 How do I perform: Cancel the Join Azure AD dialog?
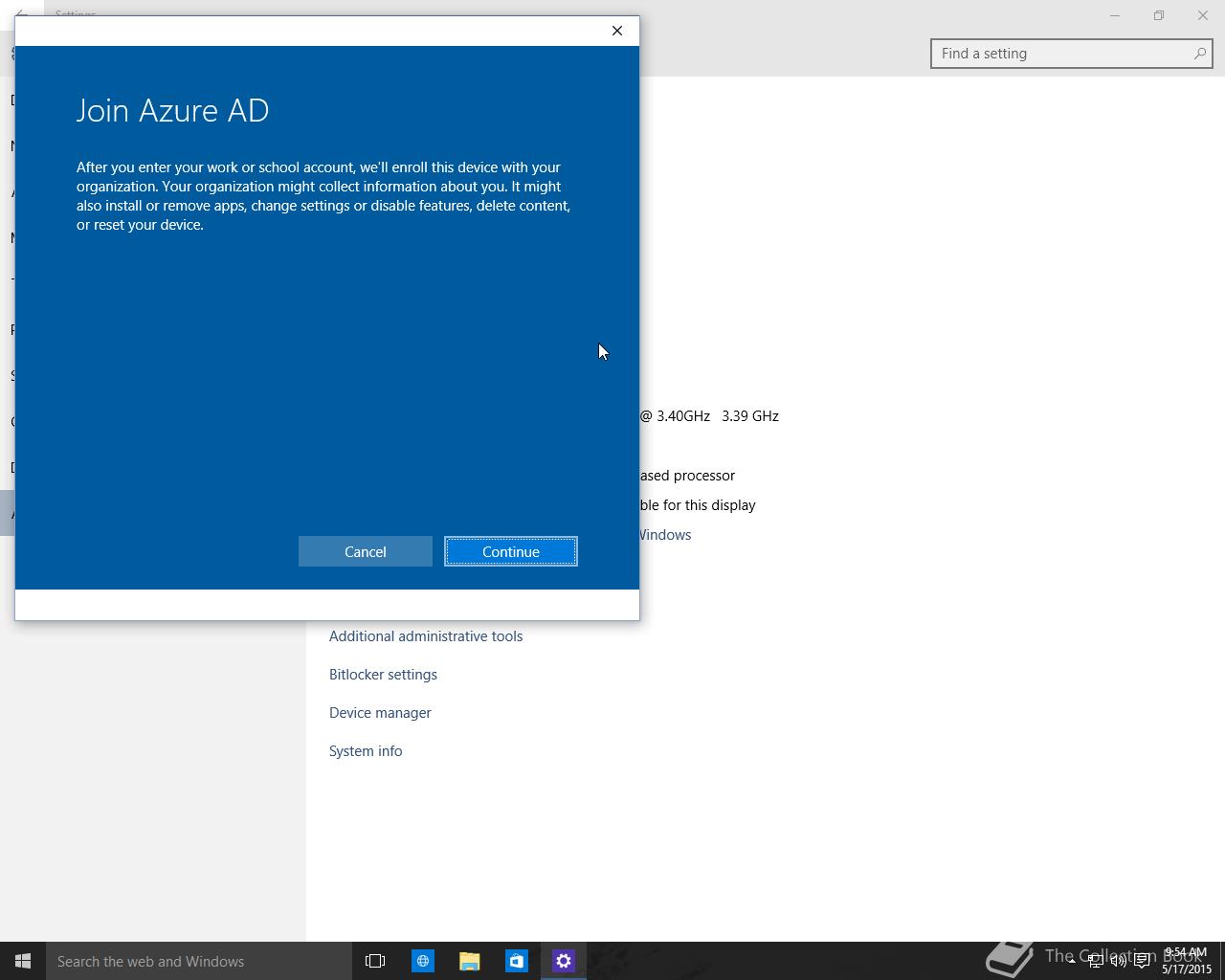tap(366, 551)
